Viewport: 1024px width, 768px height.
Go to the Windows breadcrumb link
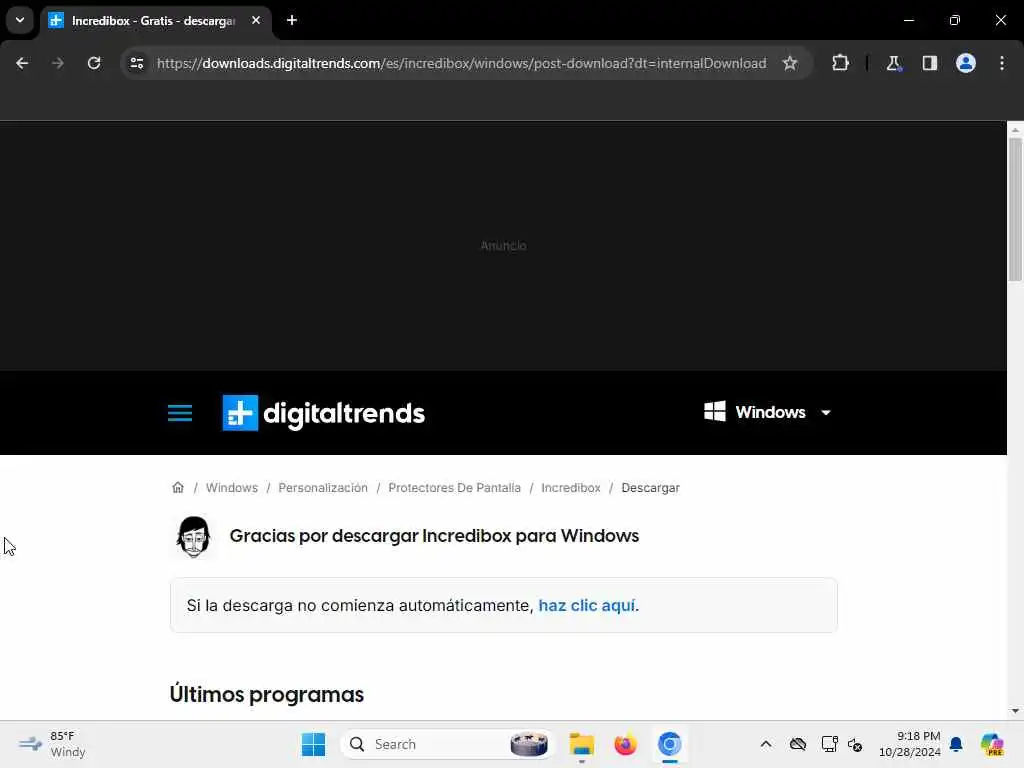tap(232, 488)
